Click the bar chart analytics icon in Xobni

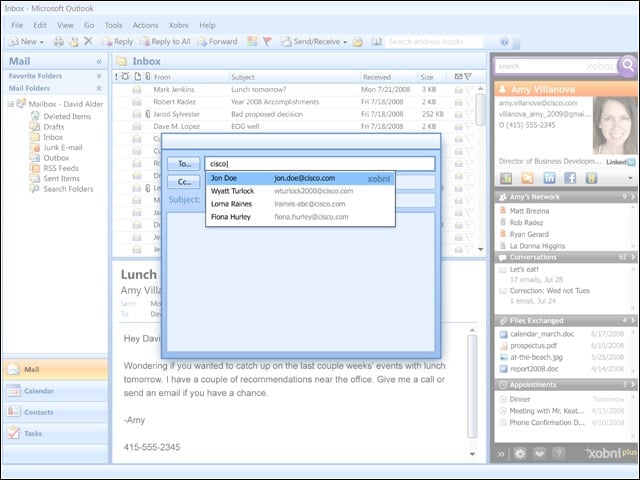pyautogui.click(x=506, y=178)
